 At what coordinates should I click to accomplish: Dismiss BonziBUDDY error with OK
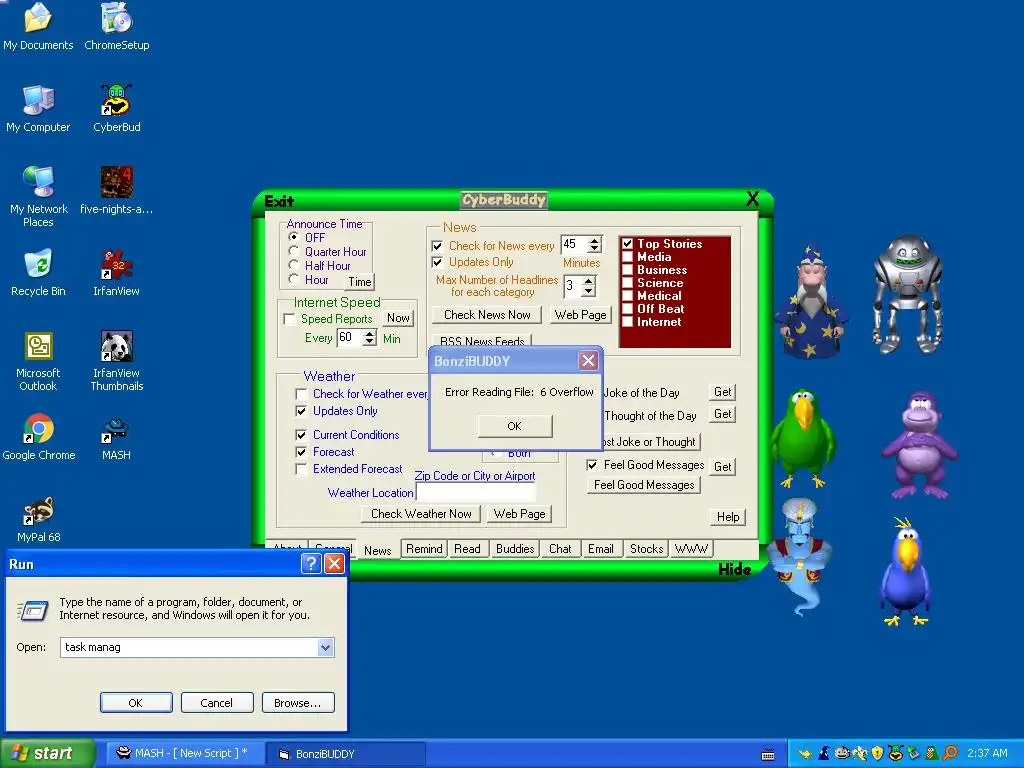pyautogui.click(x=515, y=426)
